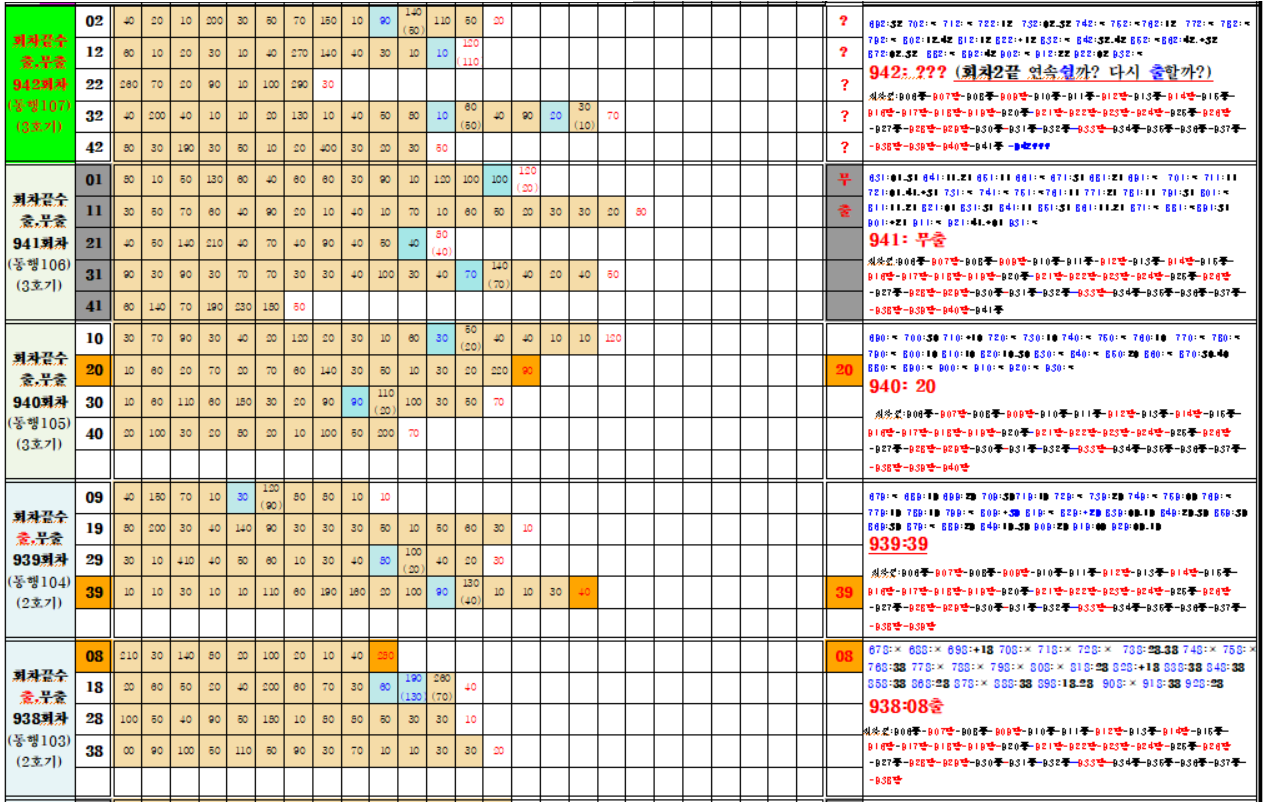This screenshot has height=803, width=1267.
Task: Click the 941회차 block header cell
Action: 38,242
